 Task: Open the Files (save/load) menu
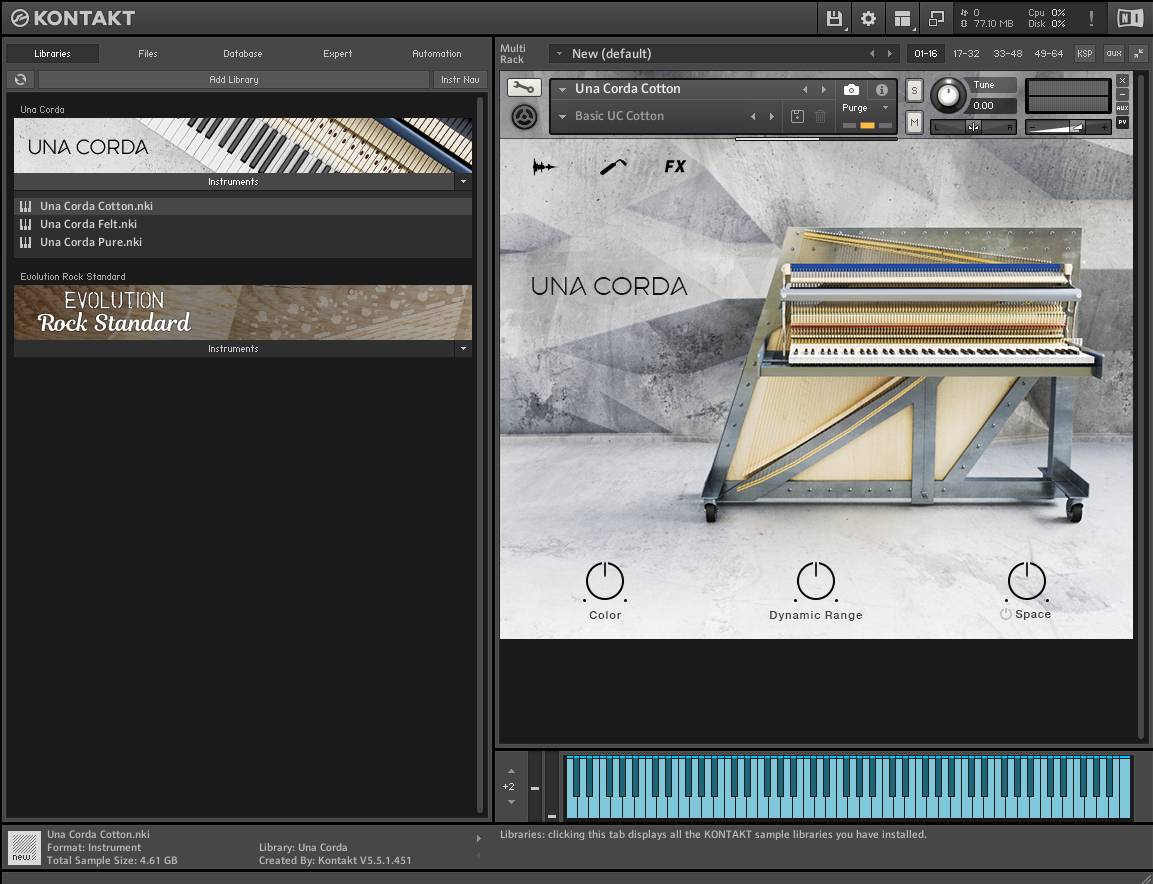[x=834, y=18]
